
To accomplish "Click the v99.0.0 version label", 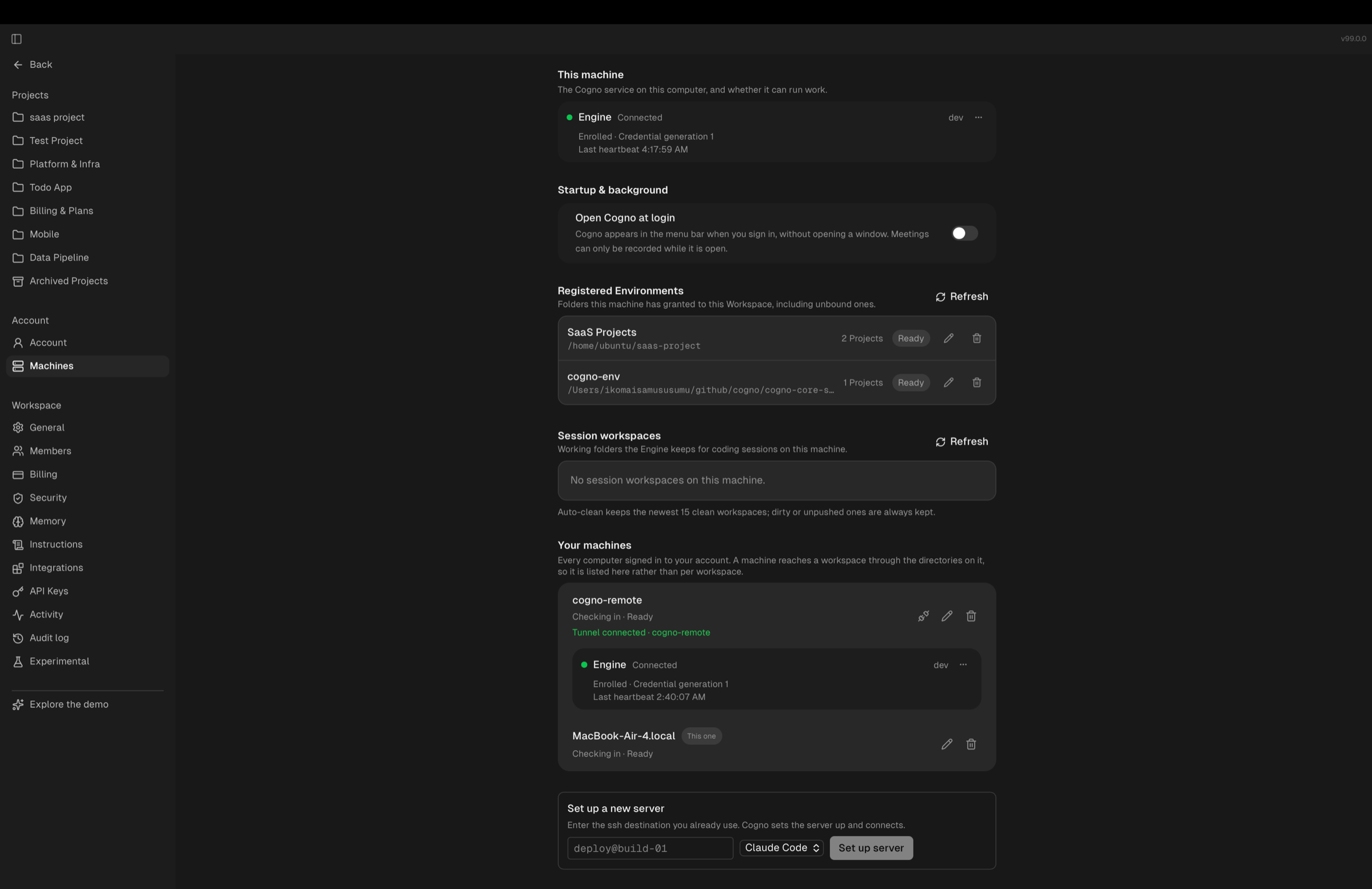I will coord(1353,39).
